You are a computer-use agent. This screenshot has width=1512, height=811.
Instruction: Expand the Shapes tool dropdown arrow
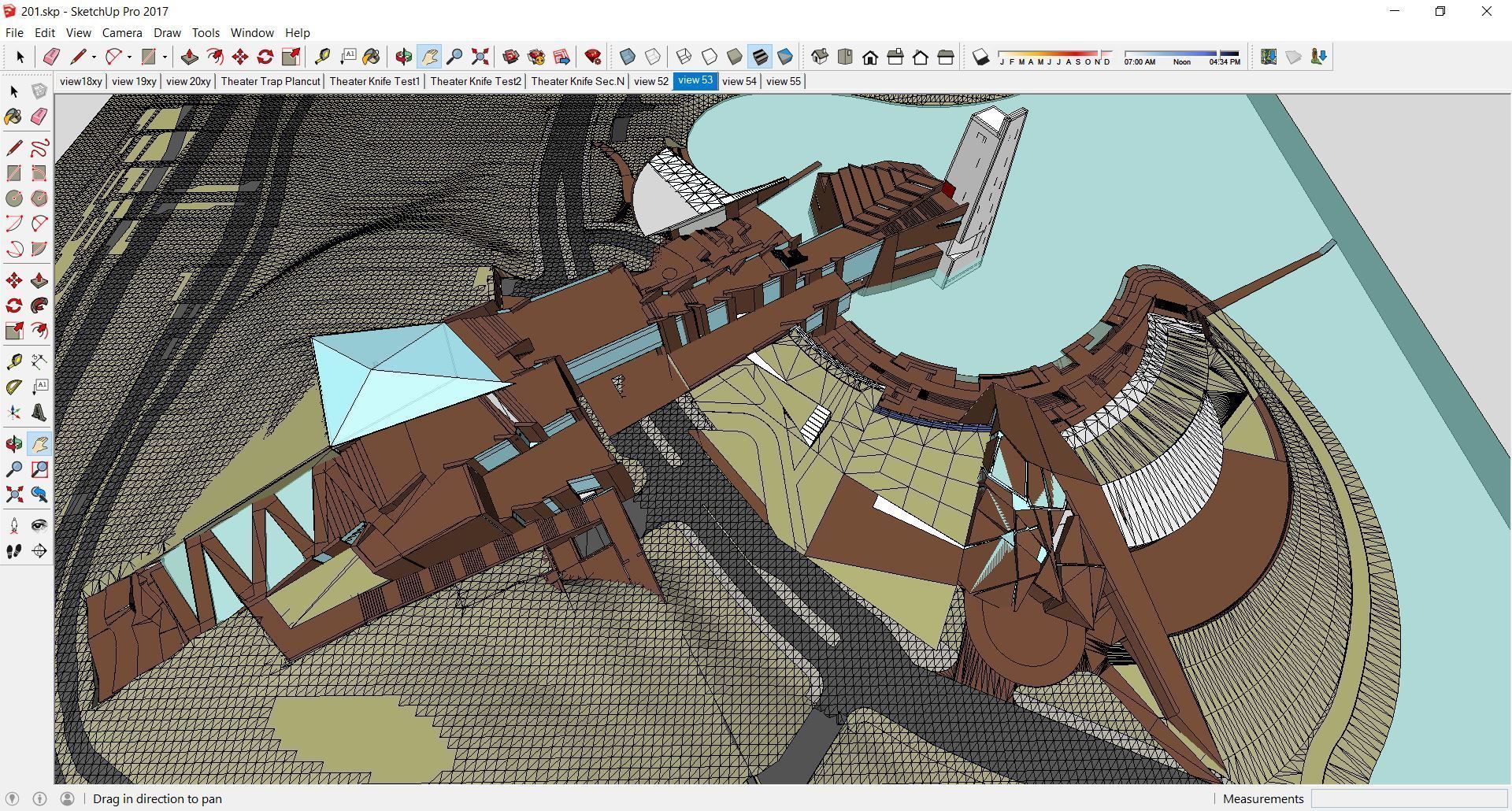tap(165, 57)
